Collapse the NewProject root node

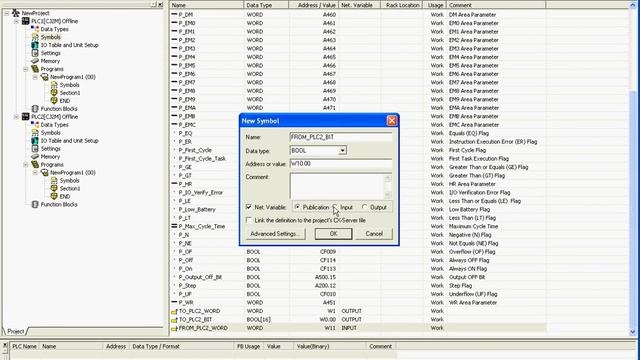(x=7, y=13)
